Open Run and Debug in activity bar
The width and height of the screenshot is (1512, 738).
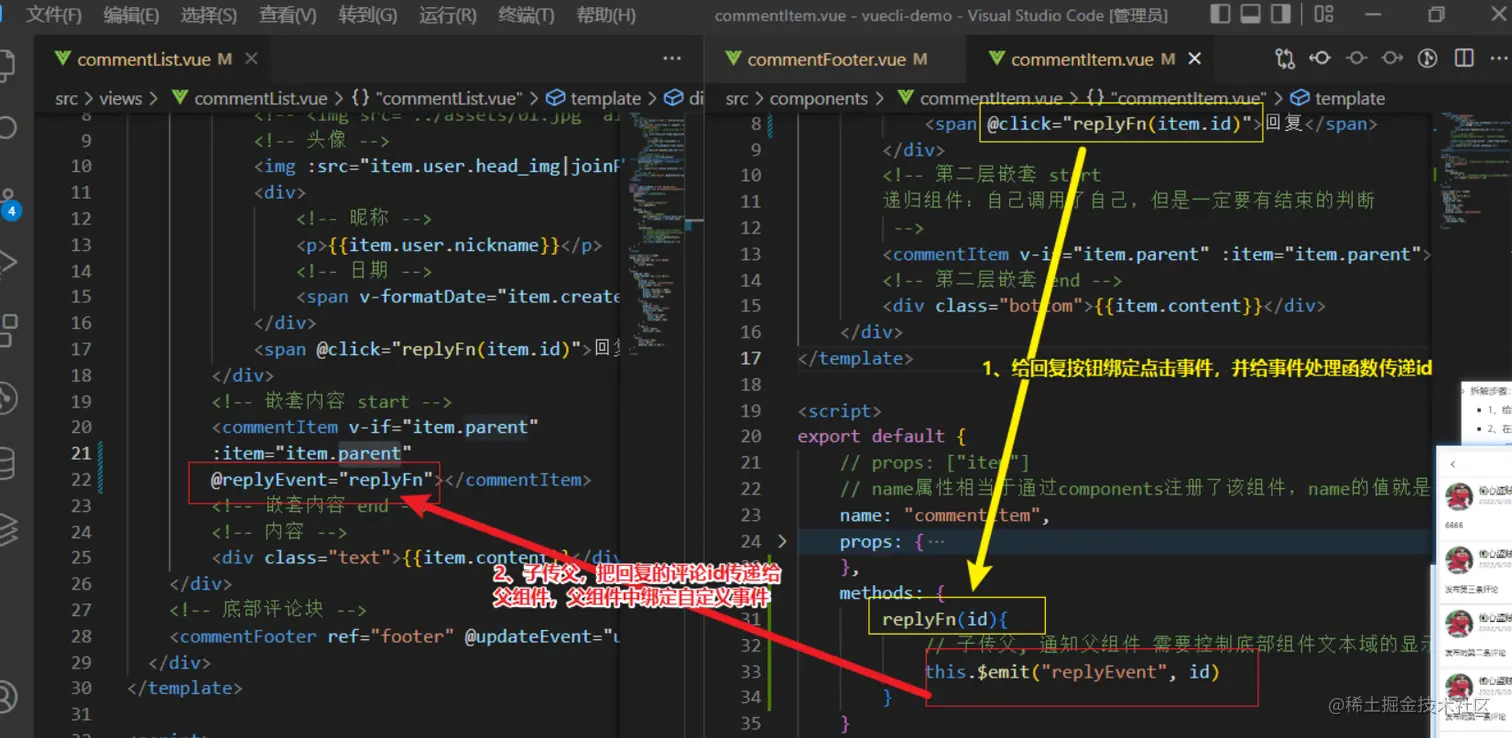pyautogui.click(x=8, y=262)
